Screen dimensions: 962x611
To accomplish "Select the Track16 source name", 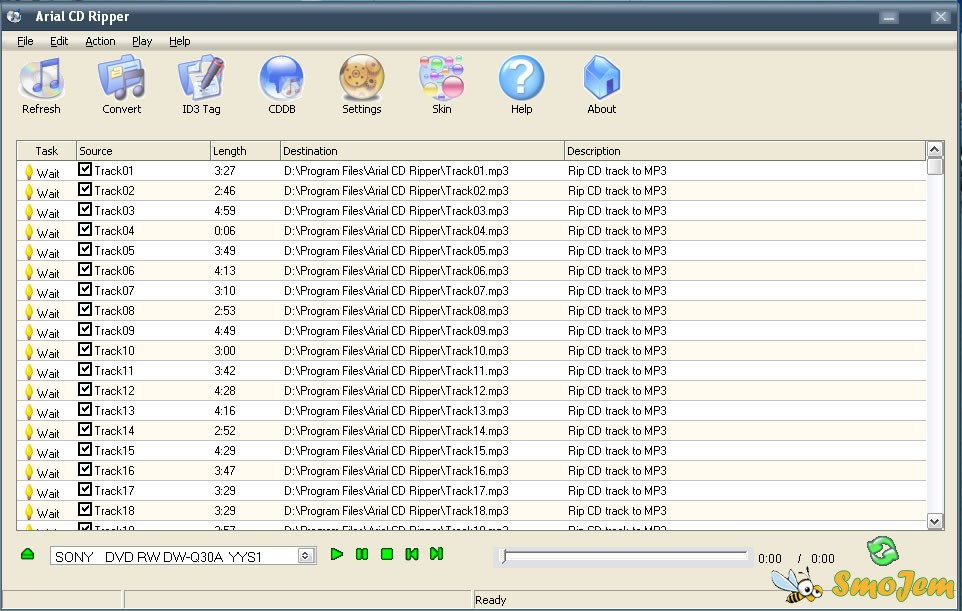I will [114, 471].
